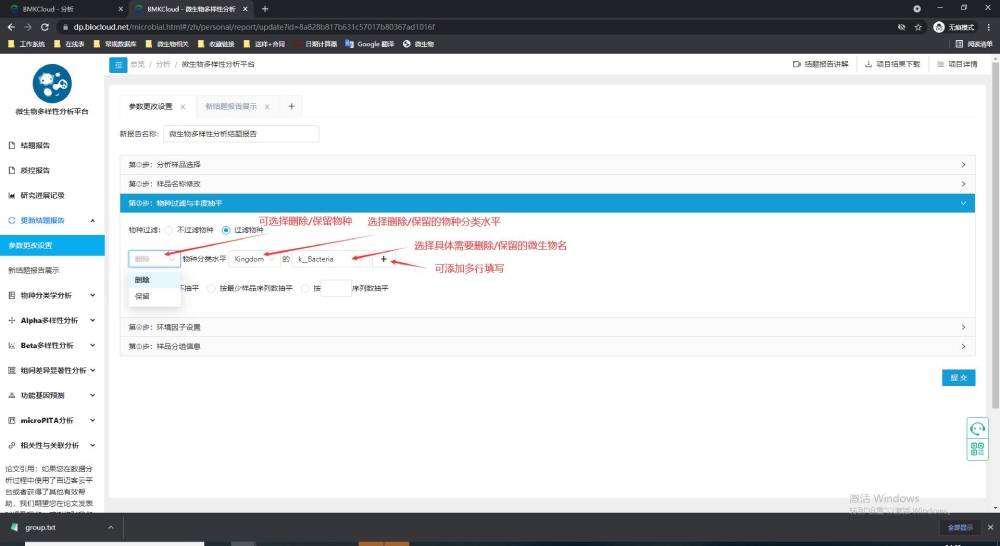Click the blue 提交 submit button
Screen dimensions: 1000x546
click(x=958, y=378)
